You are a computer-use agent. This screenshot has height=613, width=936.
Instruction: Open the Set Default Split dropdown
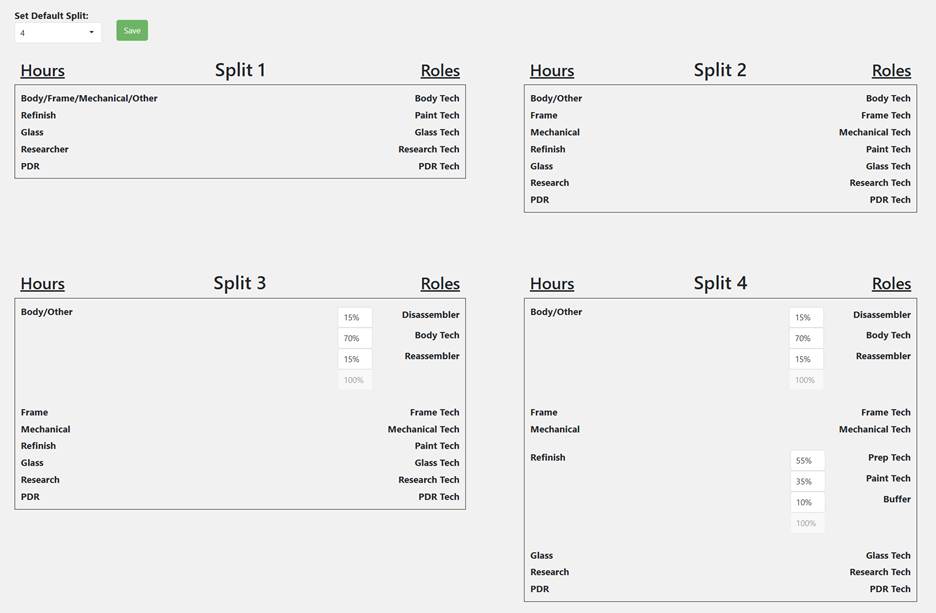(x=58, y=33)
